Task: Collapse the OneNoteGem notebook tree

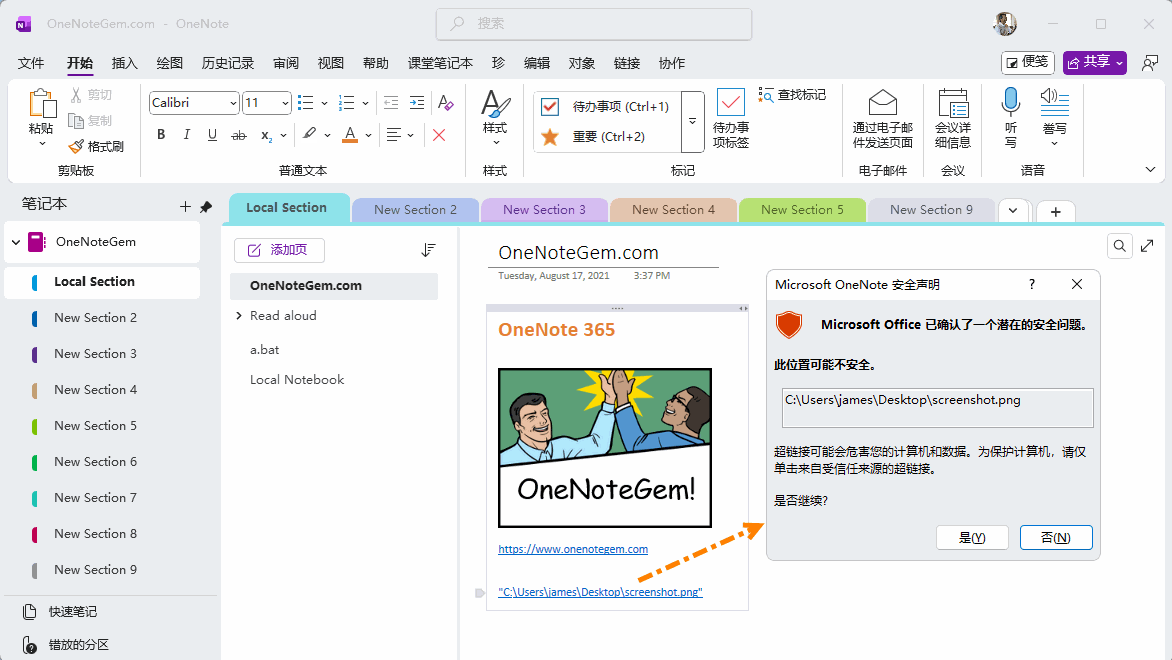Action: [15, 241]
